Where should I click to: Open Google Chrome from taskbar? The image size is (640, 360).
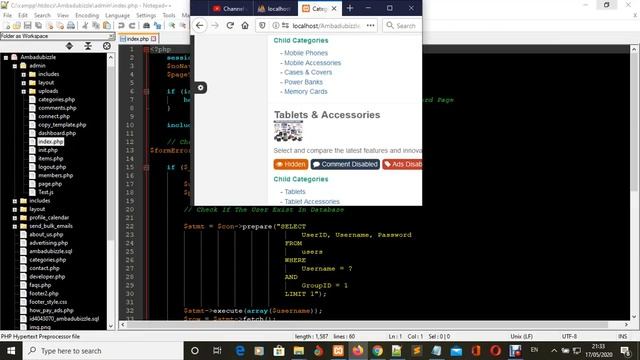(x=378, y=351)
